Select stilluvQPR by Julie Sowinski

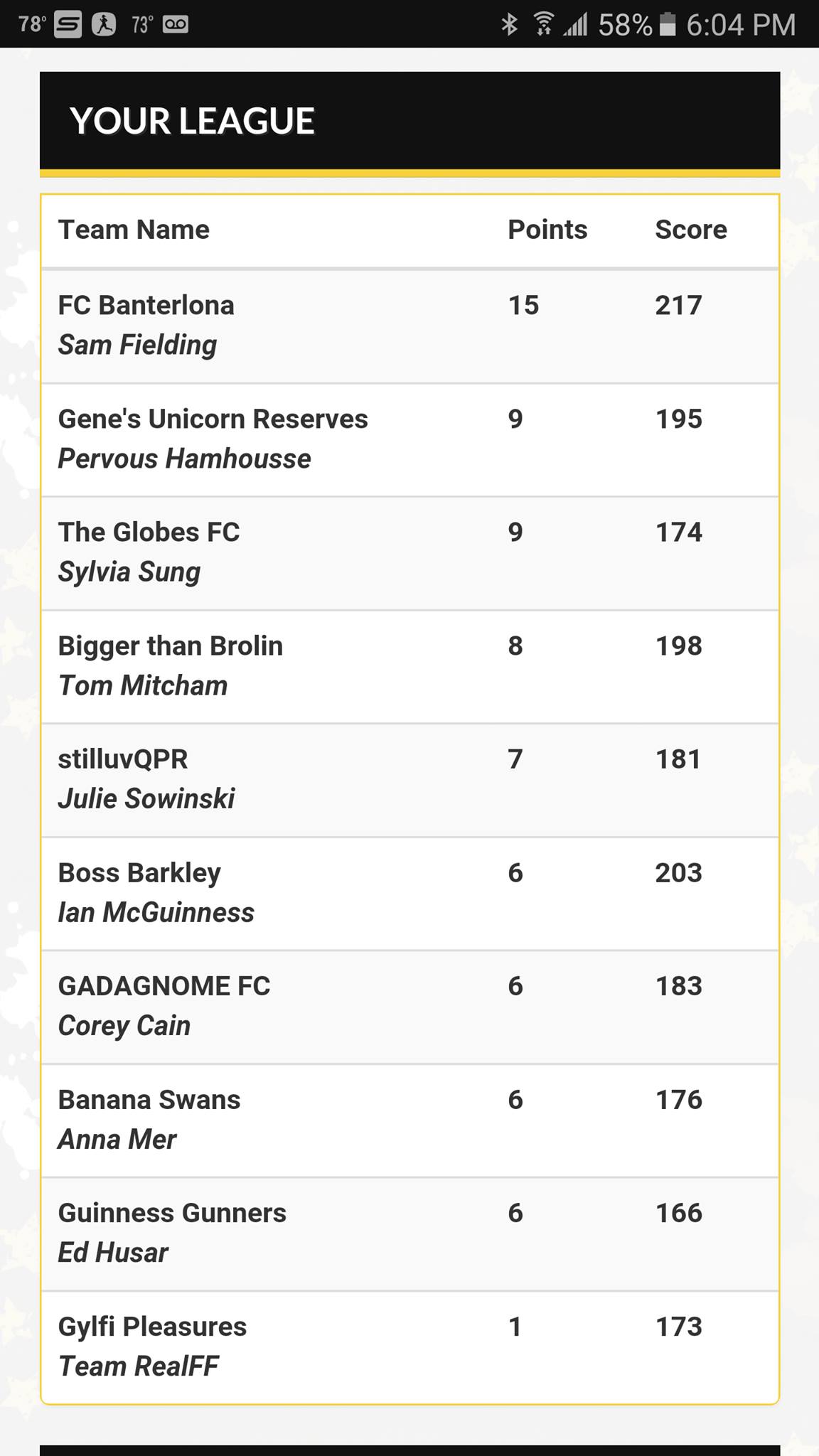point(410,780)
